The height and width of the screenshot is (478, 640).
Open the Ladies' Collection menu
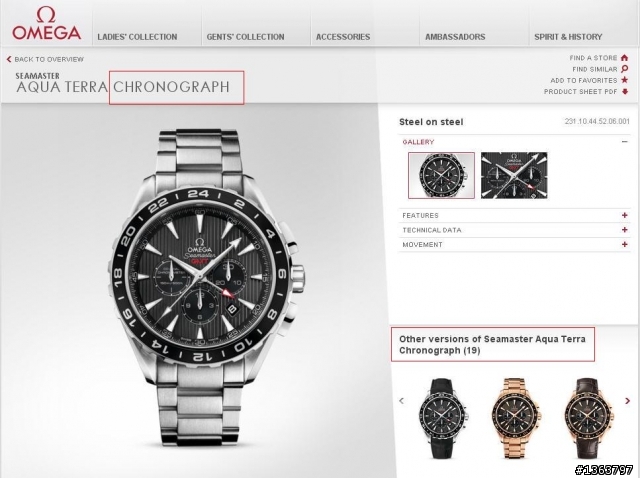tap(137, 37)
